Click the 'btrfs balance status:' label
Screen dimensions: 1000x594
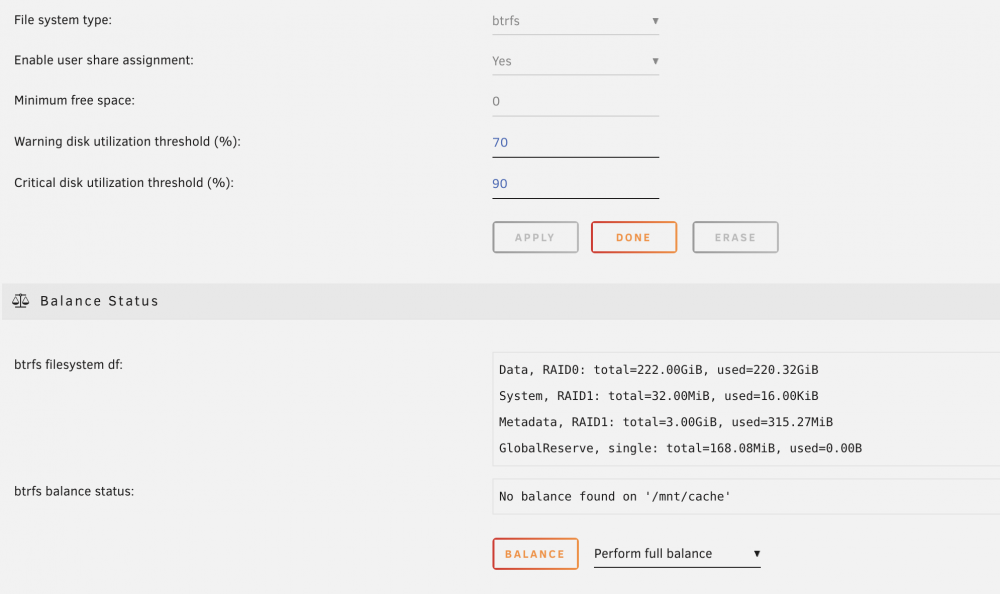pyautogui.click(x=74, y=491)
